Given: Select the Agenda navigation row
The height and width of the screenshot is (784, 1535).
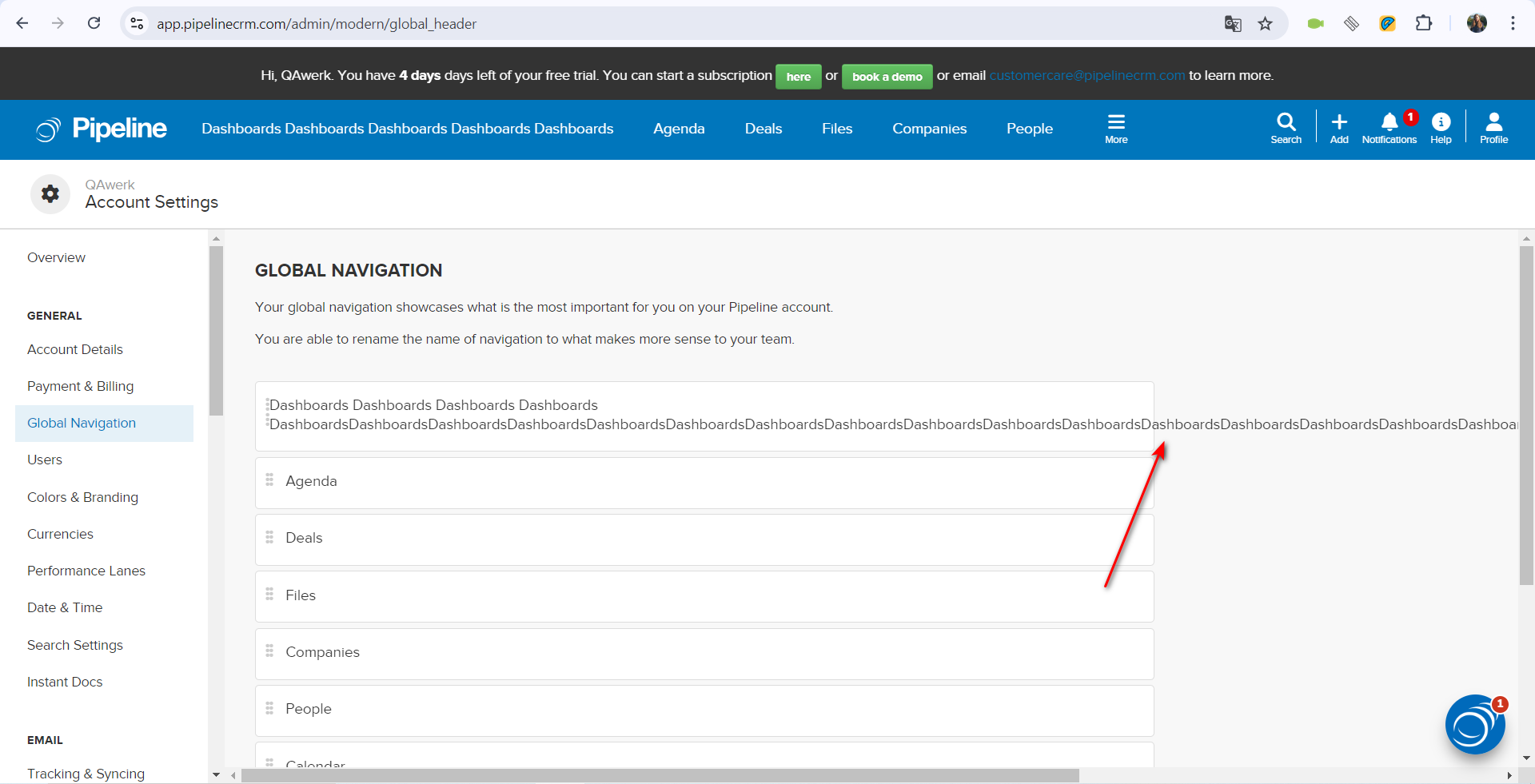Looking at the screenshot, I should click(704, 483).
